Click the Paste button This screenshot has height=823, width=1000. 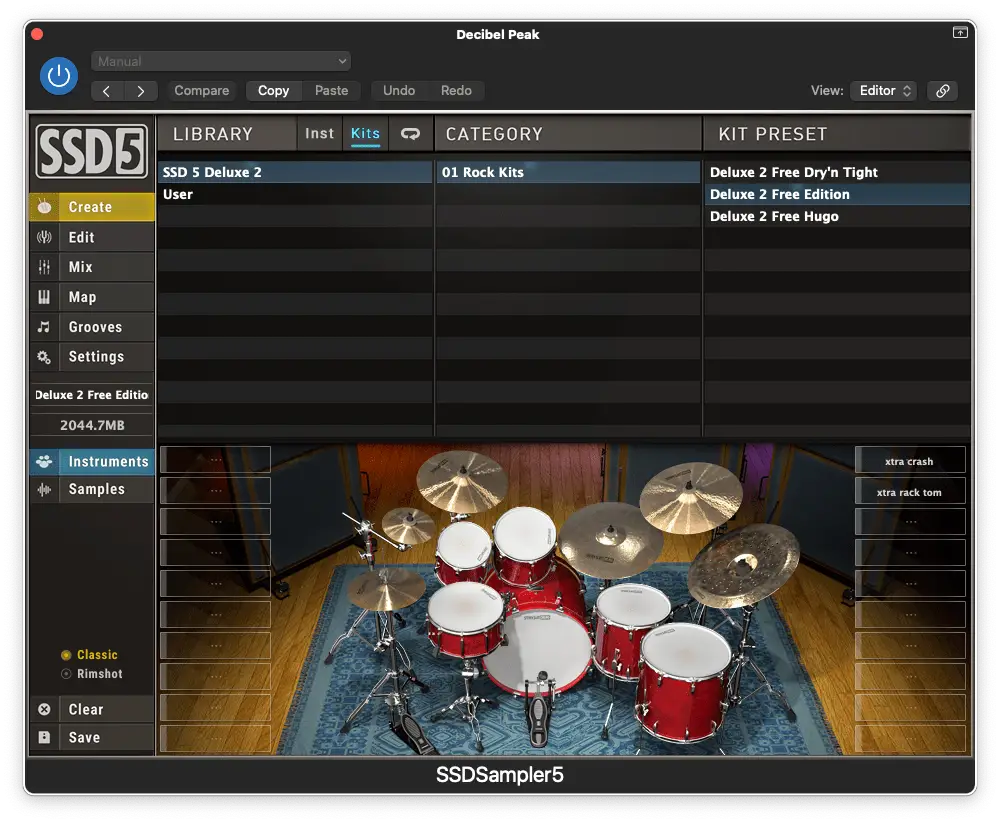click(x=332, y=91)
